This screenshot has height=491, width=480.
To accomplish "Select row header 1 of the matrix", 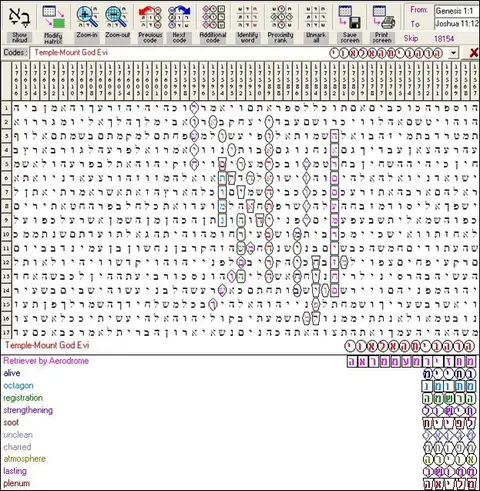I will pyautogui.click(x=6, y=108).
